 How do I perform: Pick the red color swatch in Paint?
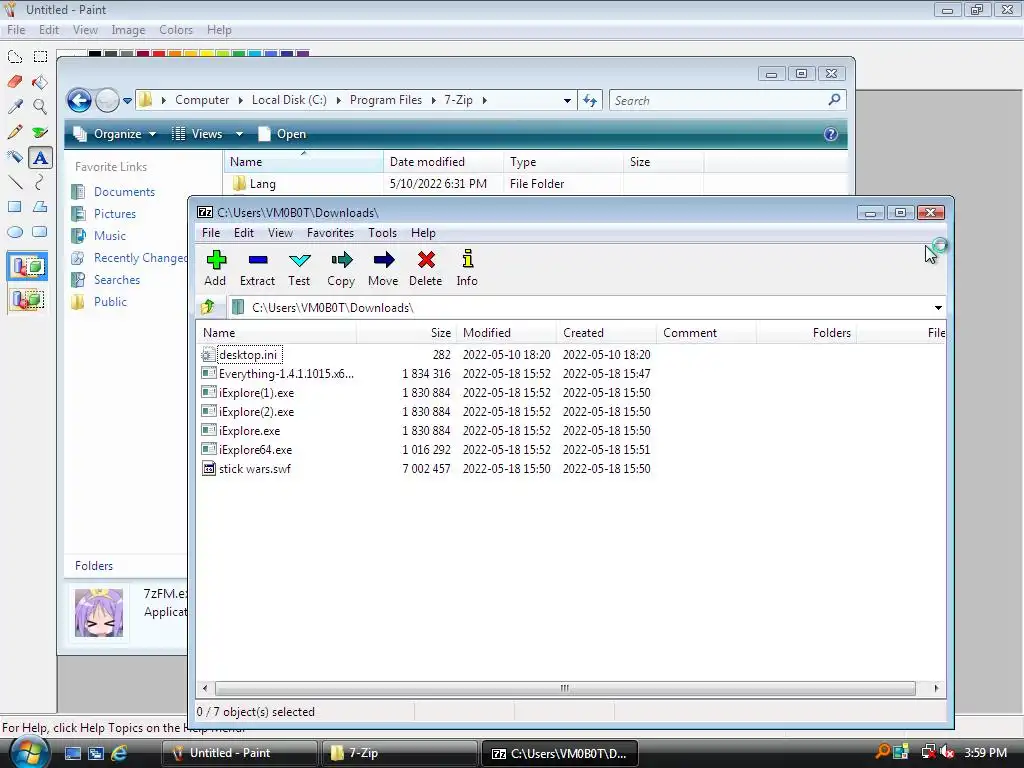pos(158,54)
